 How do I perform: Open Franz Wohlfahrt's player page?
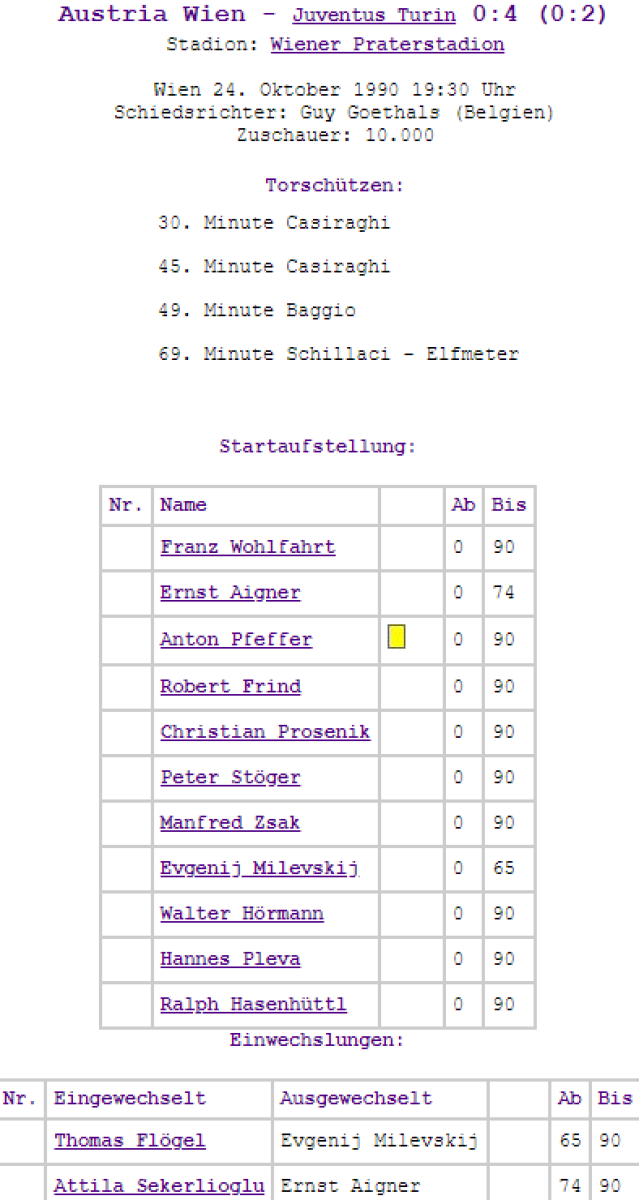(x=247, y=547)
